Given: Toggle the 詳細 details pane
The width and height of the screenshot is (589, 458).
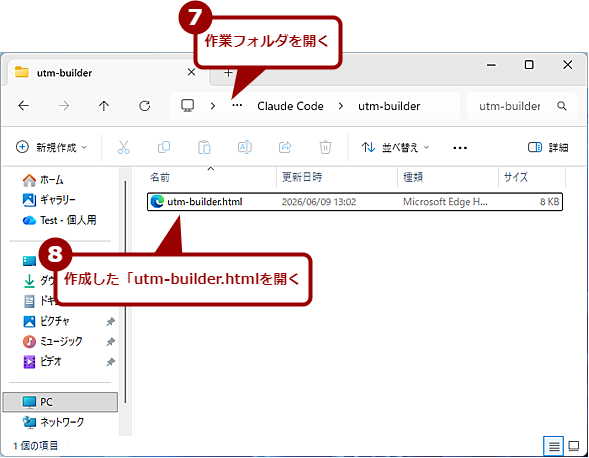Looking at the screenshot, I should point(548,147).
